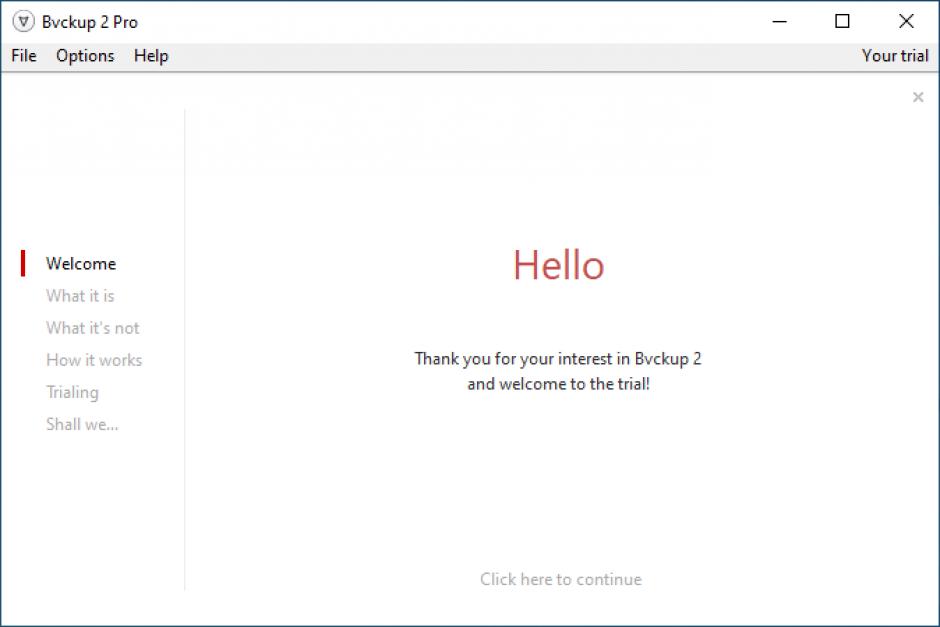Click the Your trial menu item
The height and width of the screenshot is (627, 940).
[895, 56]
